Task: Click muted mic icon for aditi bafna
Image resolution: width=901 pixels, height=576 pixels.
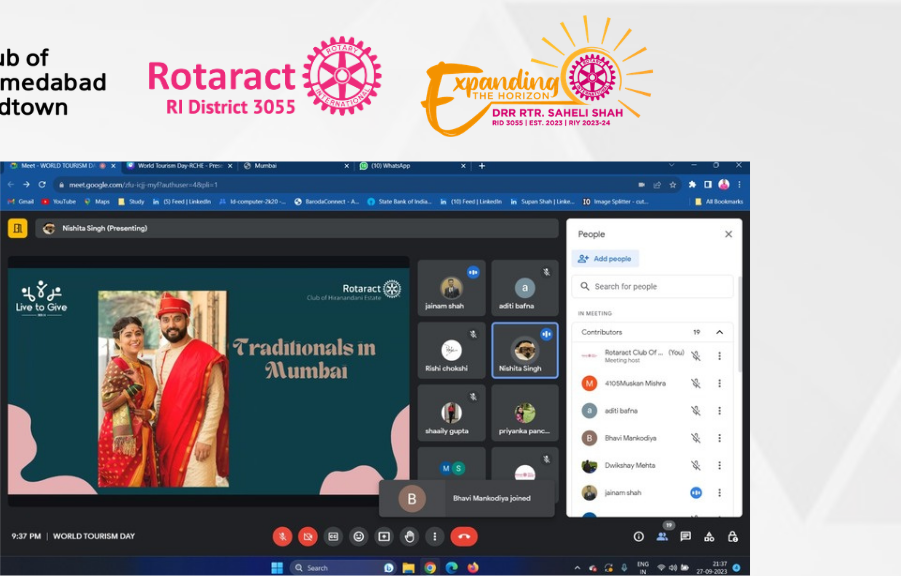Action: pyautogui.click(x=696, y=410)
